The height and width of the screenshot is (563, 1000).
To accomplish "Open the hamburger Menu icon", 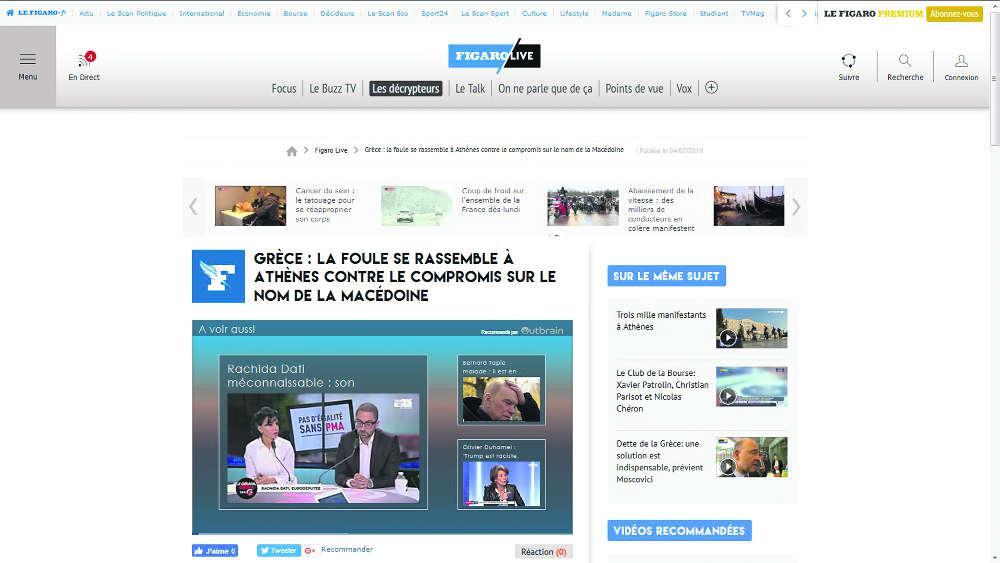I will (x=27, y=60).
